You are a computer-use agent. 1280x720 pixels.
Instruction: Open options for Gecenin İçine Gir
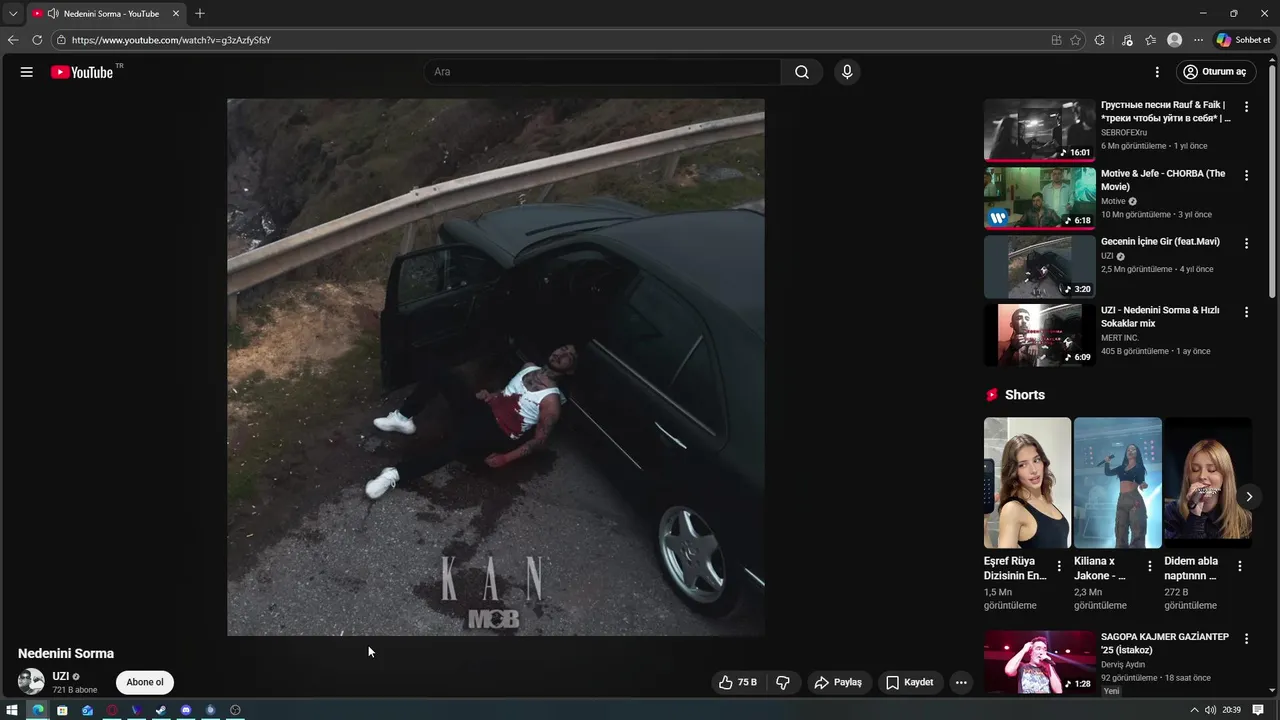coord(1246,243)
